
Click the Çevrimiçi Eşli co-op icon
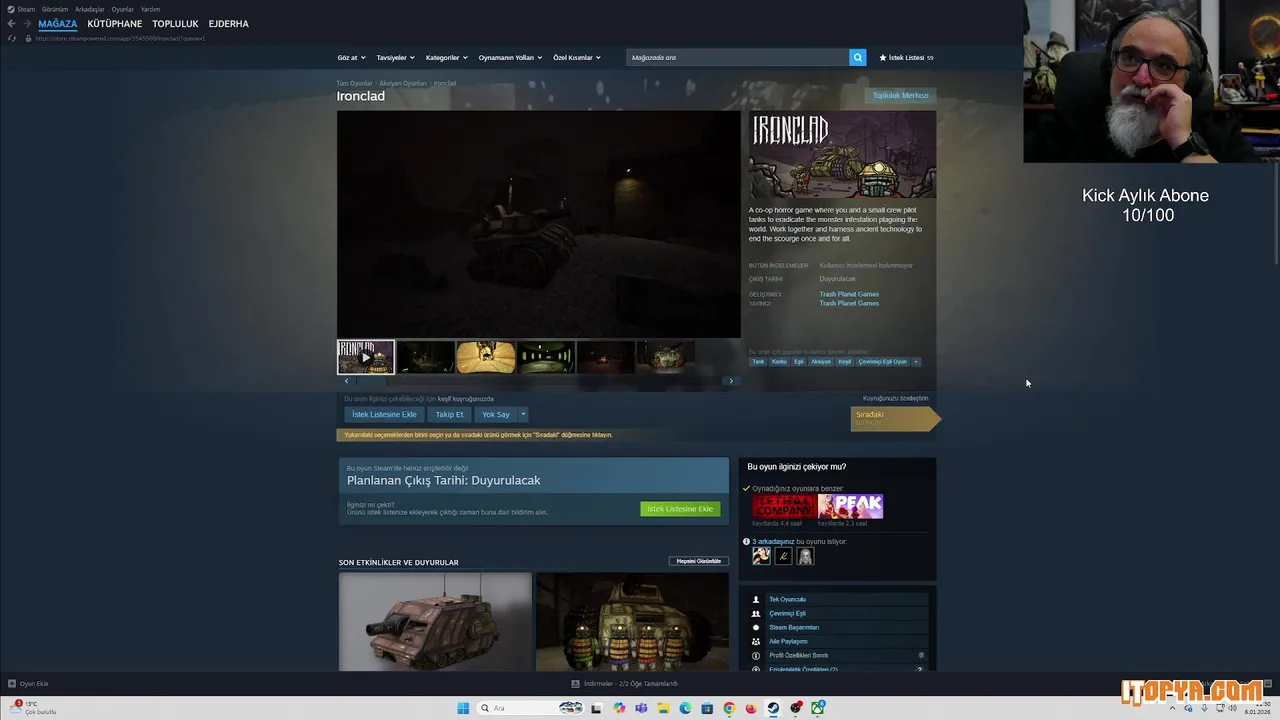tap(756, 613)
